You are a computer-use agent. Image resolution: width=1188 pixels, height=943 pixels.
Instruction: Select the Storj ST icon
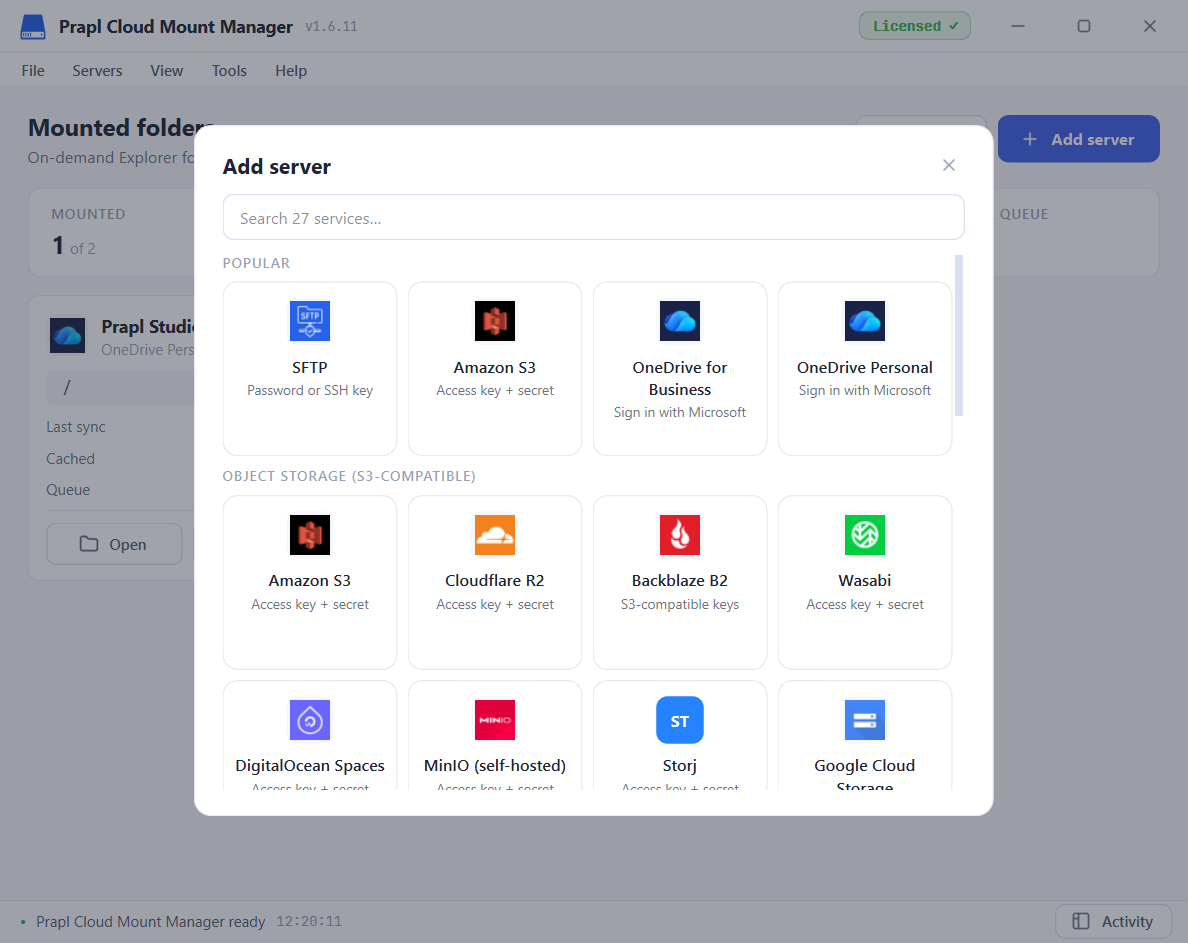[680, 720]
